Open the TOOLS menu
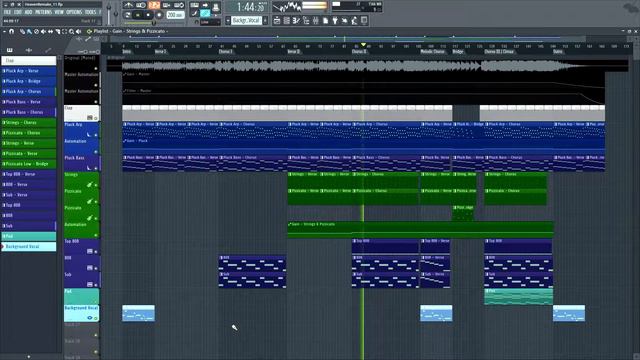 [90, 12]
